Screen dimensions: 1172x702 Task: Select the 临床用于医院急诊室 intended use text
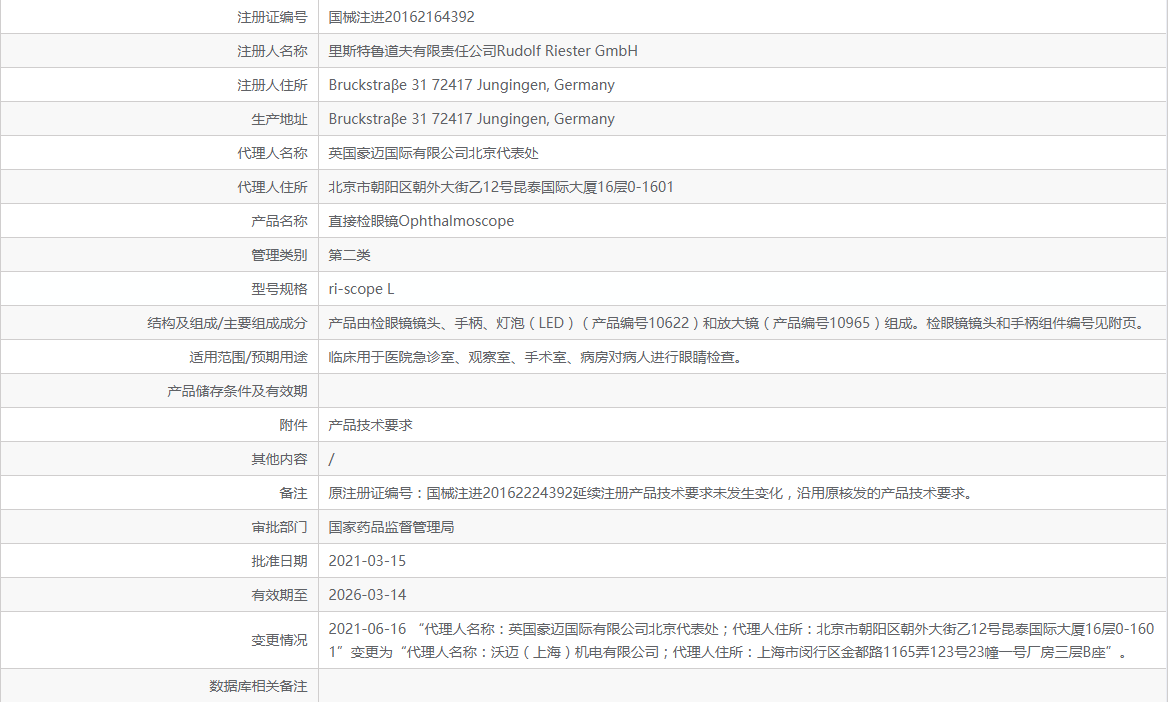[537, 357]
